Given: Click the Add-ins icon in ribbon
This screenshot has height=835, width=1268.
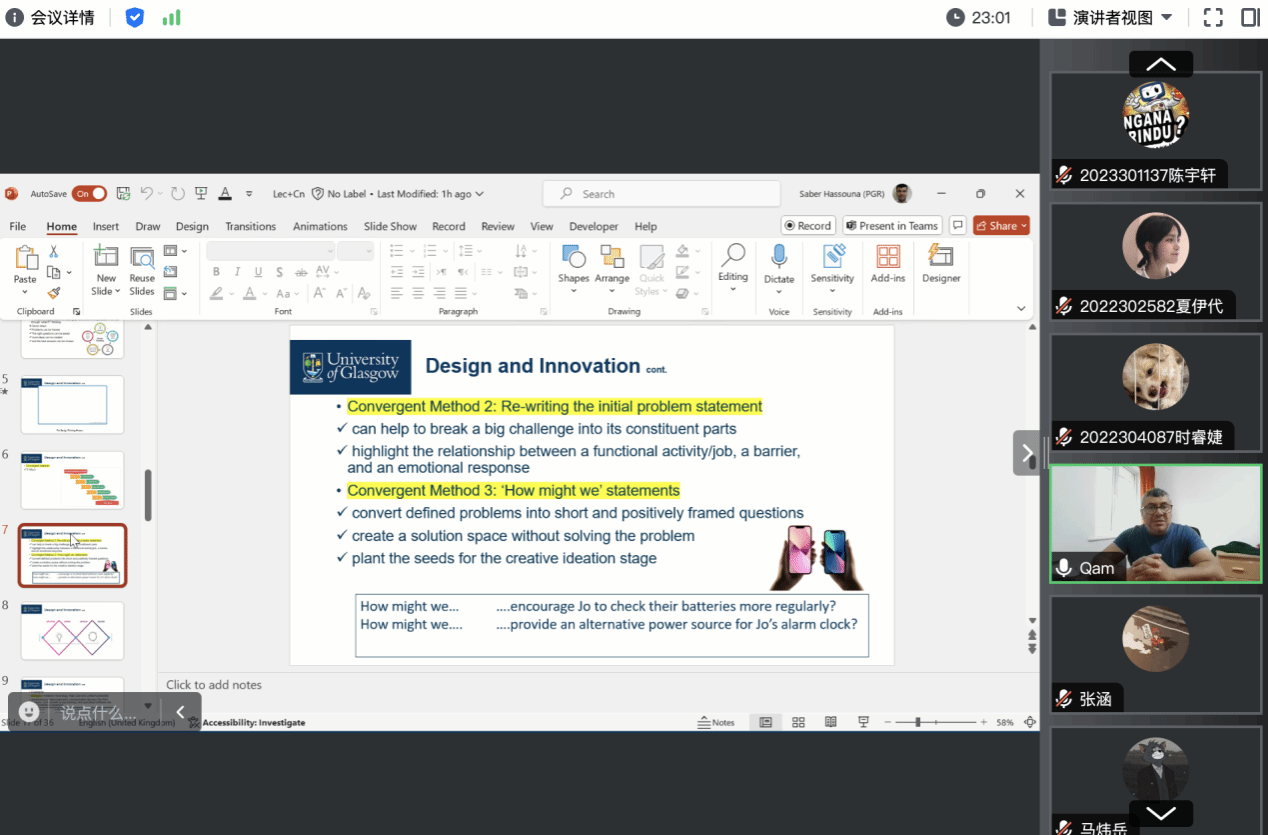Looking at the screenshot, I should 887,258.
